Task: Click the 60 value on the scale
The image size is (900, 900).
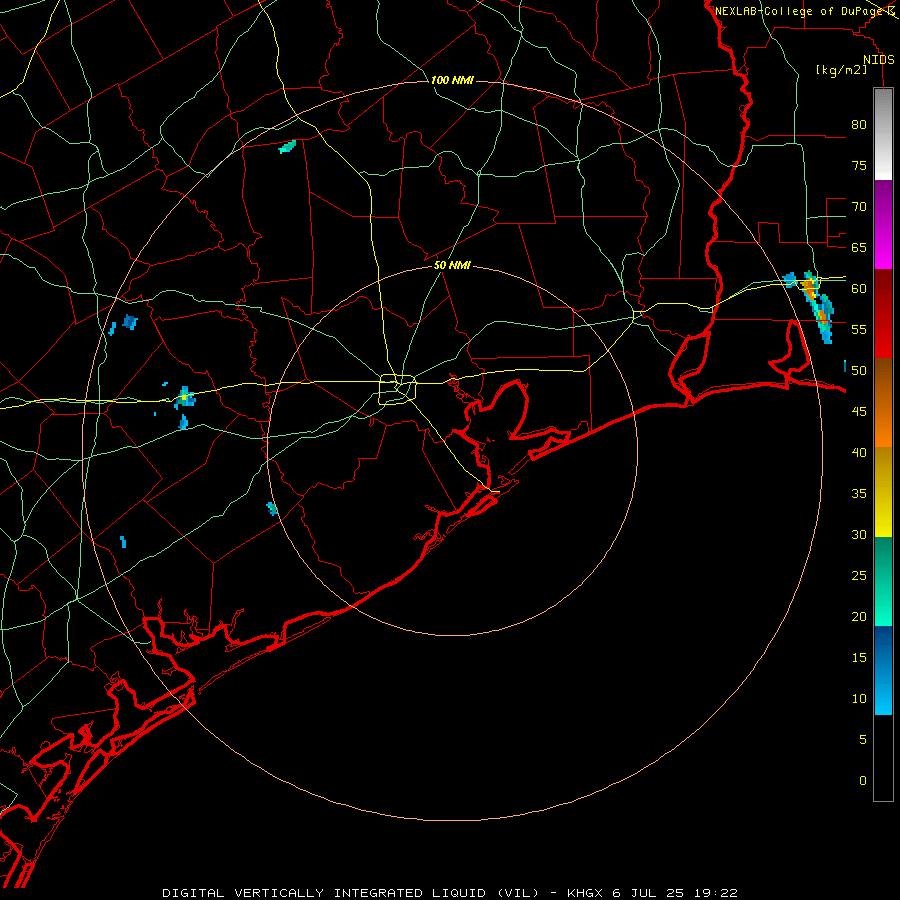Action: coord(859,289)
